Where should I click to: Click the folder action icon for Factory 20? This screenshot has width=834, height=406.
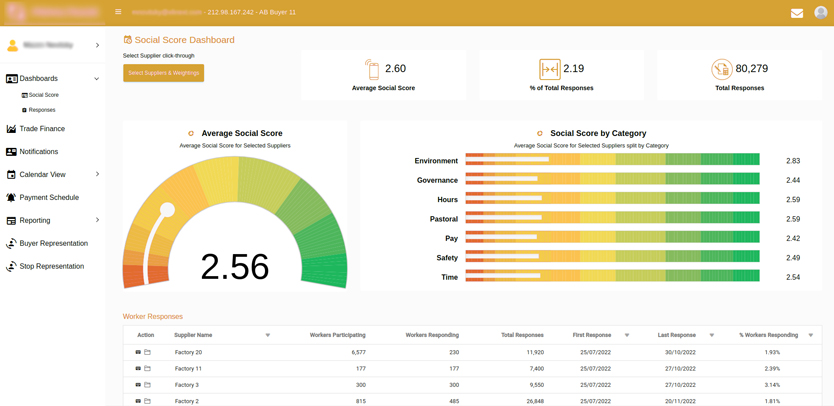[x=147, y=352]
